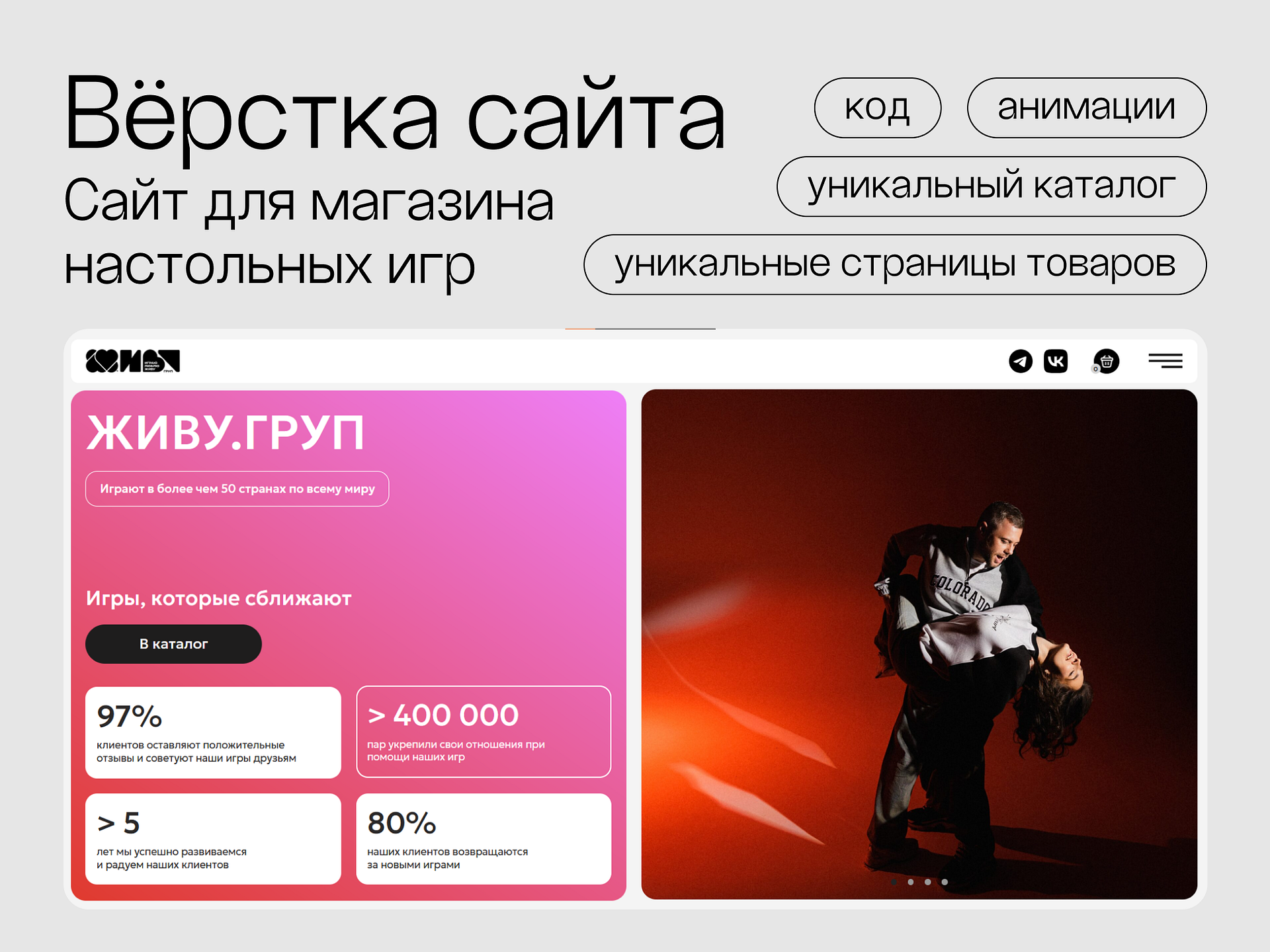This screenshot has width=1270, height=952.
Task: Open the 97% positive reviews card
Action: point(213,733)
